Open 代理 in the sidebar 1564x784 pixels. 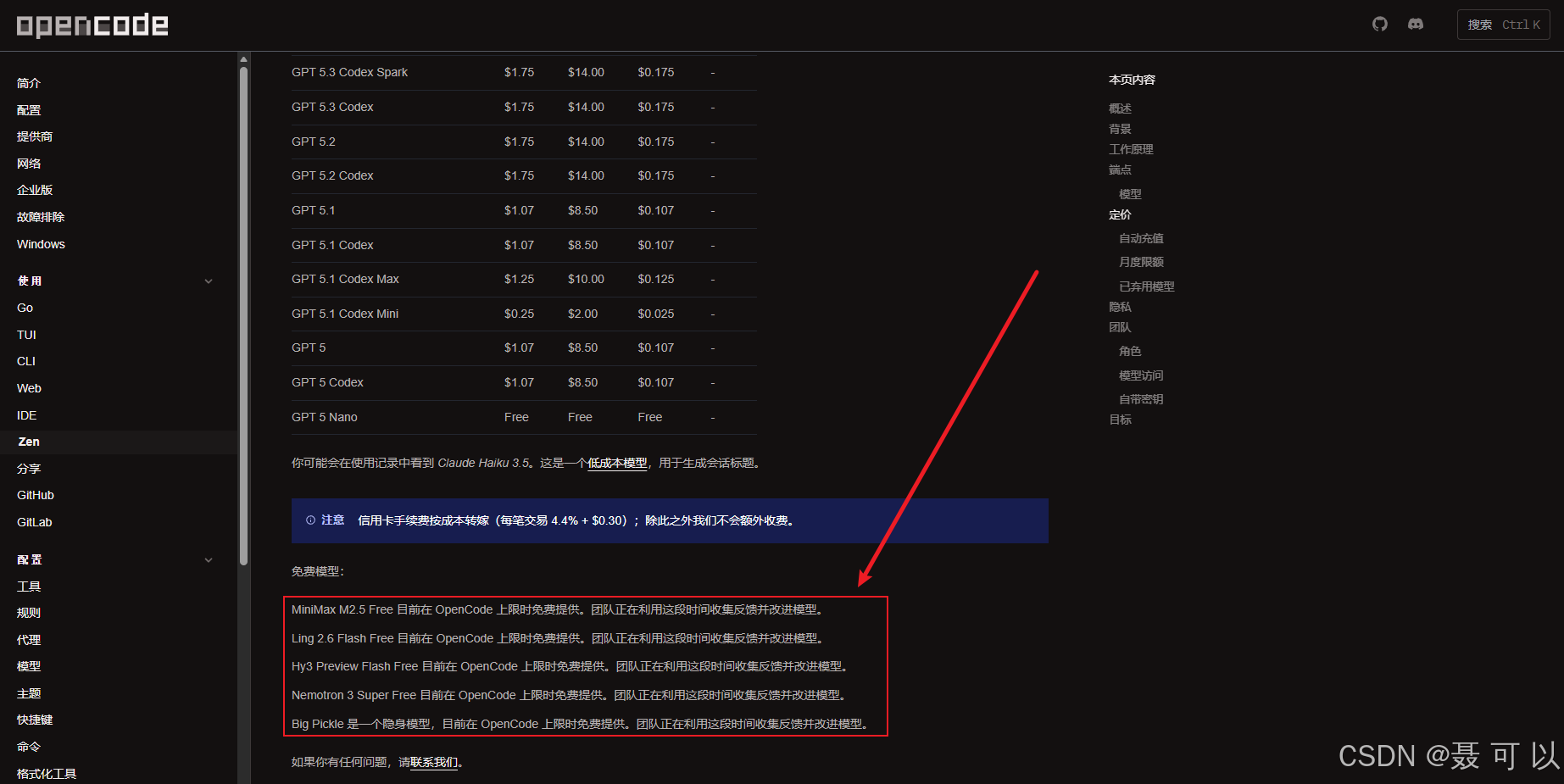(x=29, y=640)
